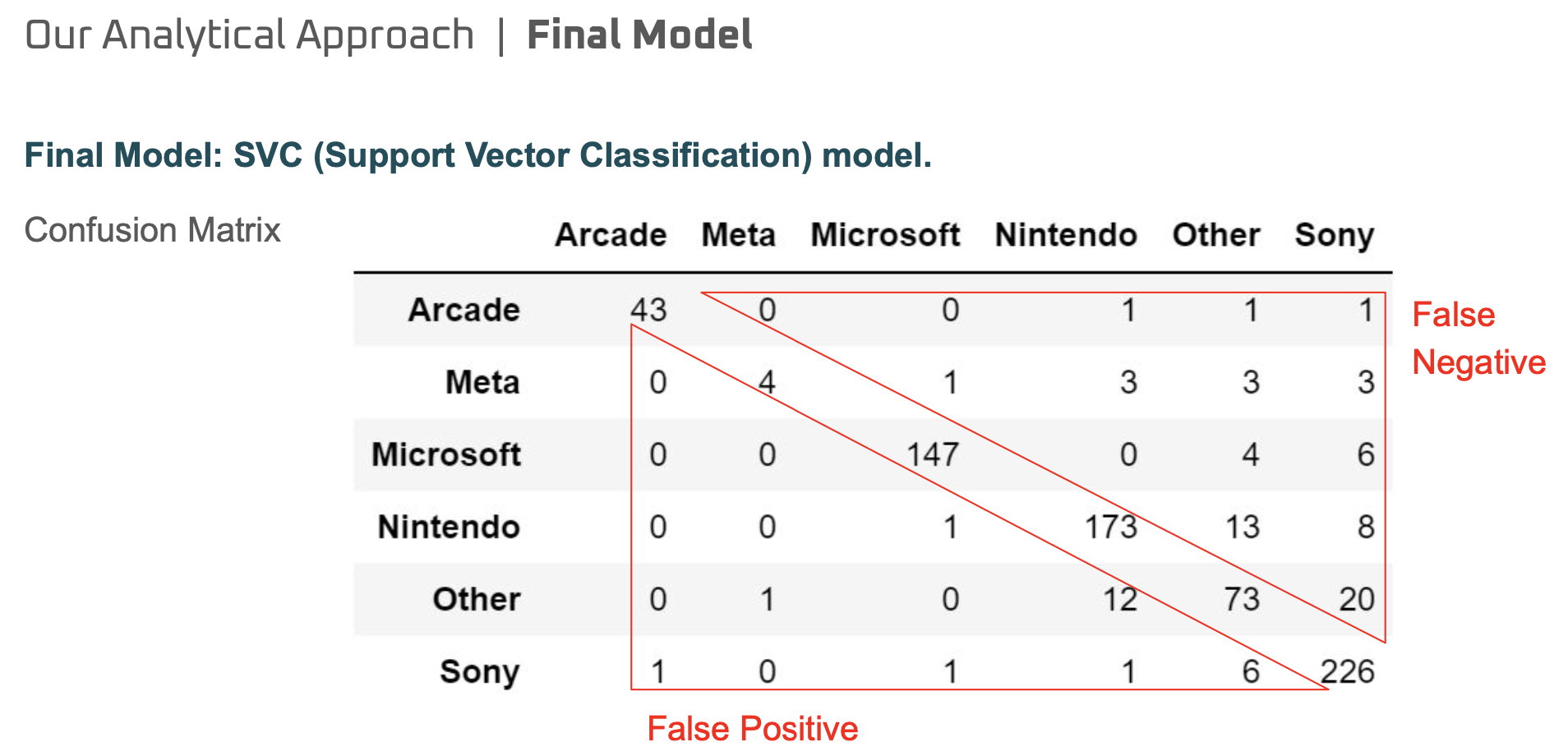Click the Microsoft row label
Image resolution: width=1568 pixels, height=756 pixels.
pyautogui.click(x=446, y=454)
